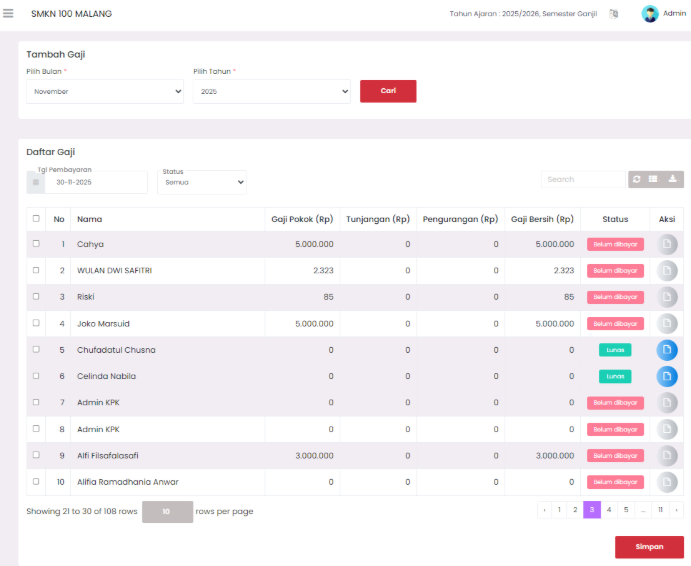Refresh the Daftar Gaji table
Viewport: 691px width, 566px height.
click(x=636, y=179)
